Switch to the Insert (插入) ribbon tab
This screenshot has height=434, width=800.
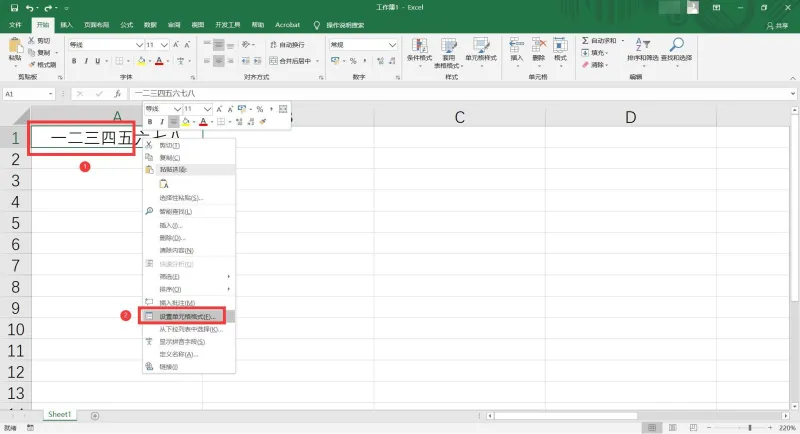click(66, 24)
